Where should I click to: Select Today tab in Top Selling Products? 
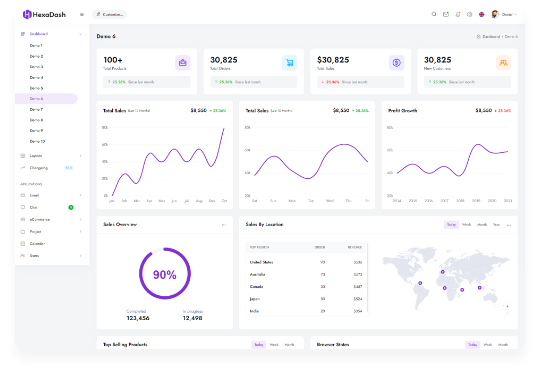pos(259,344)
